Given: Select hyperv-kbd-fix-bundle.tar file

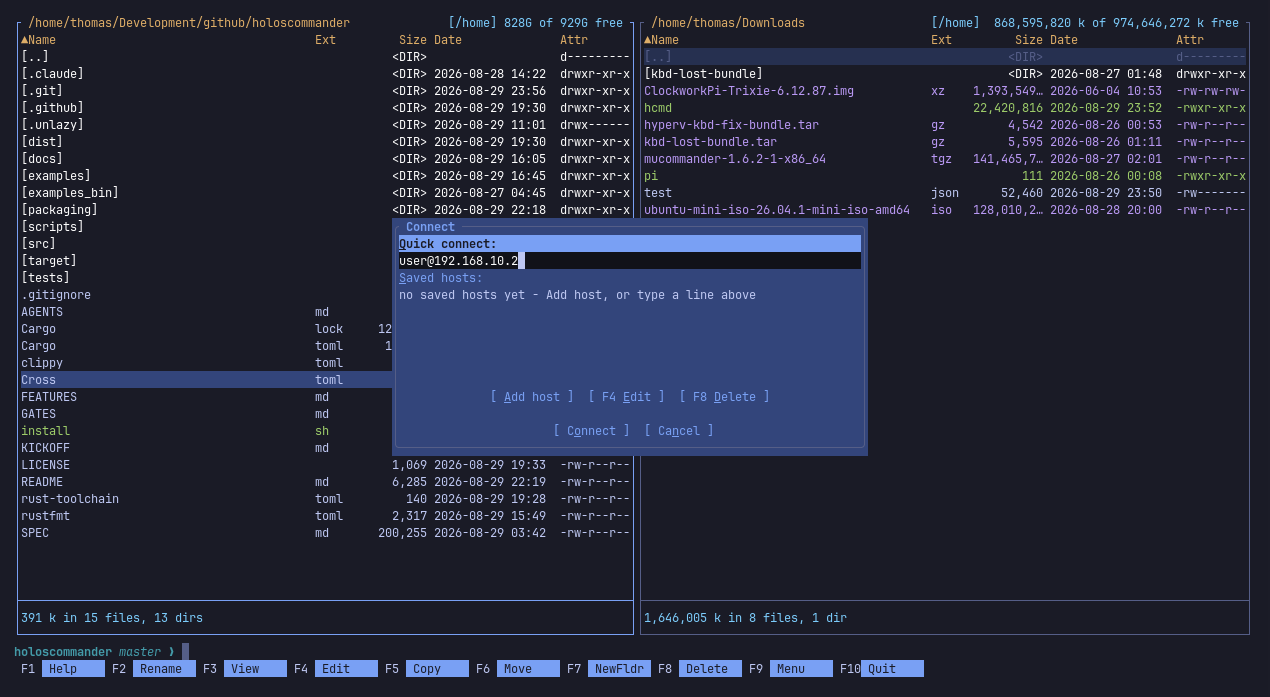Looking at the screenshot, I should pyautogui.click(x=945, y=125).
